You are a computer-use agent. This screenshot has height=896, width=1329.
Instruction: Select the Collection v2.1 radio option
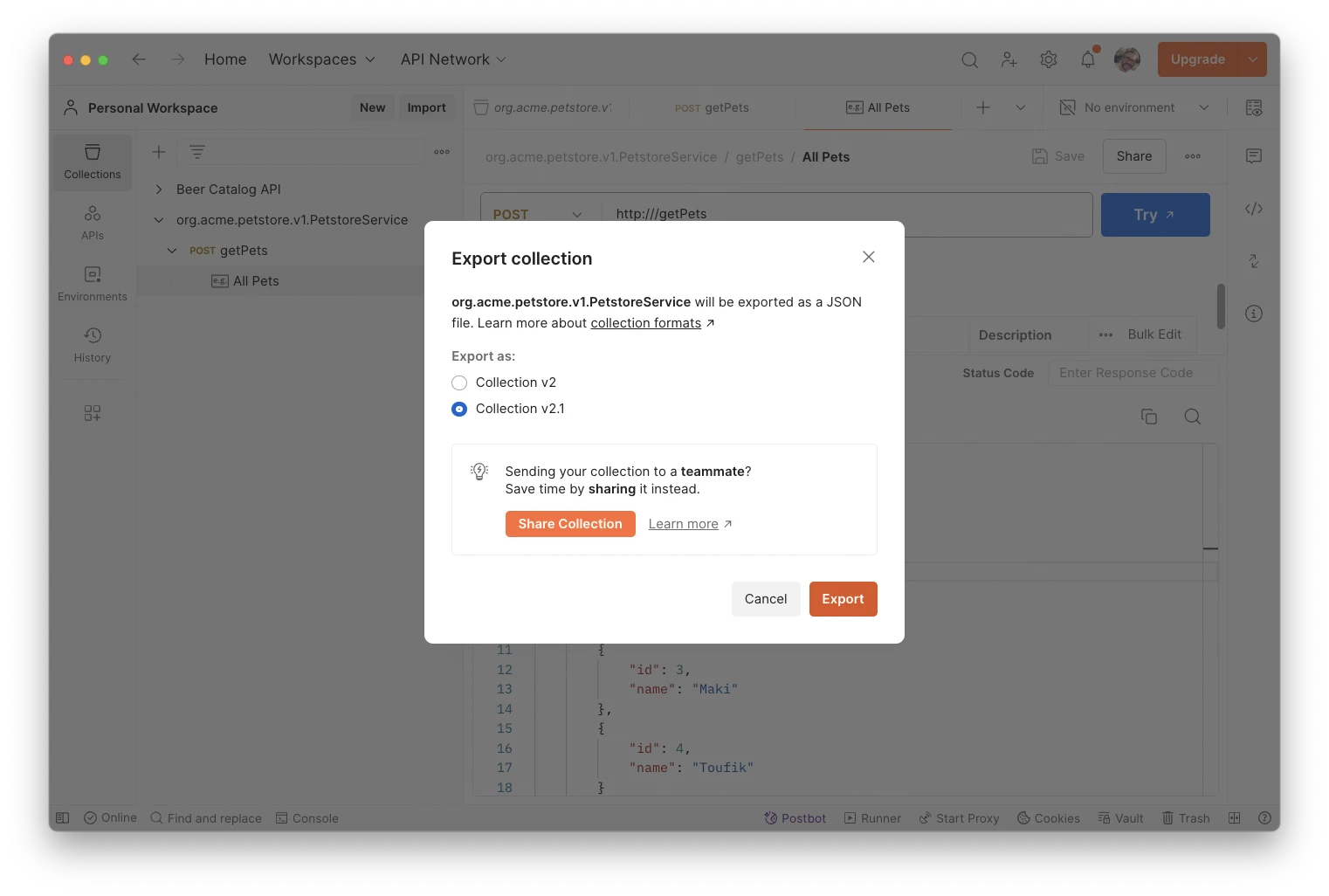pyautogui.click(x=459, y=409)
